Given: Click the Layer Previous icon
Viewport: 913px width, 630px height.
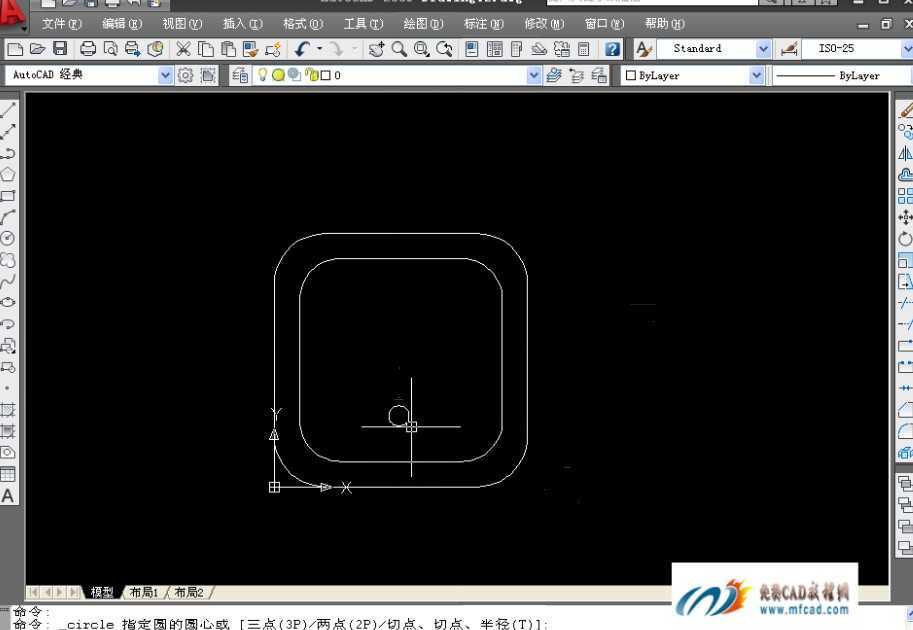Looking at the screenshot, I should click(576, 75).
